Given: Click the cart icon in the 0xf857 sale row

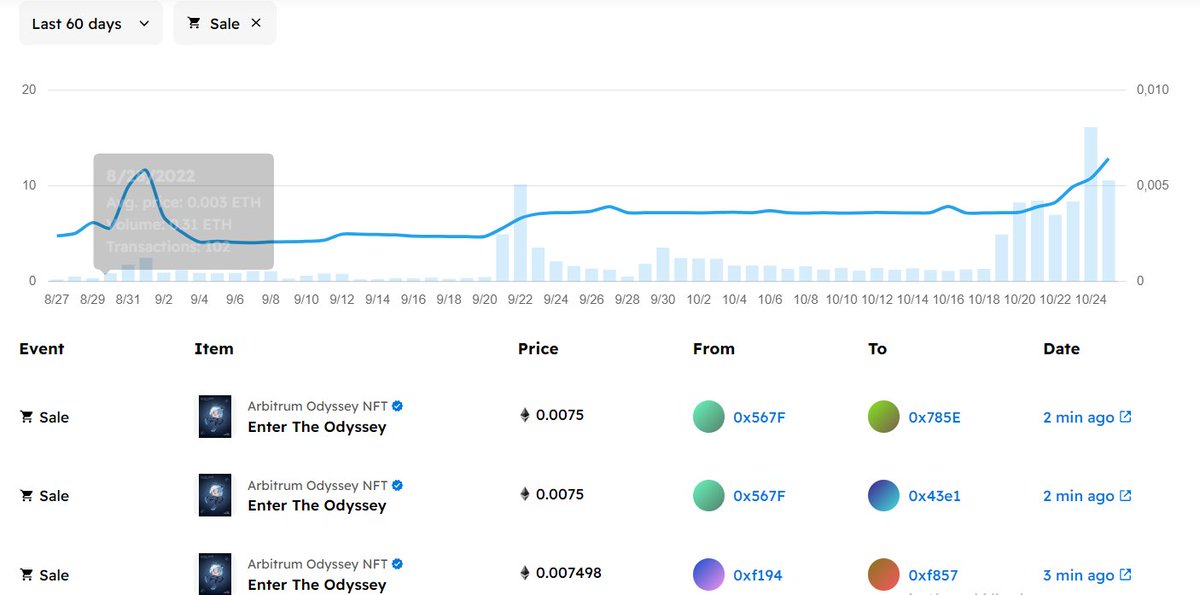Looking at the screenshot, I should tap(27, 575).
